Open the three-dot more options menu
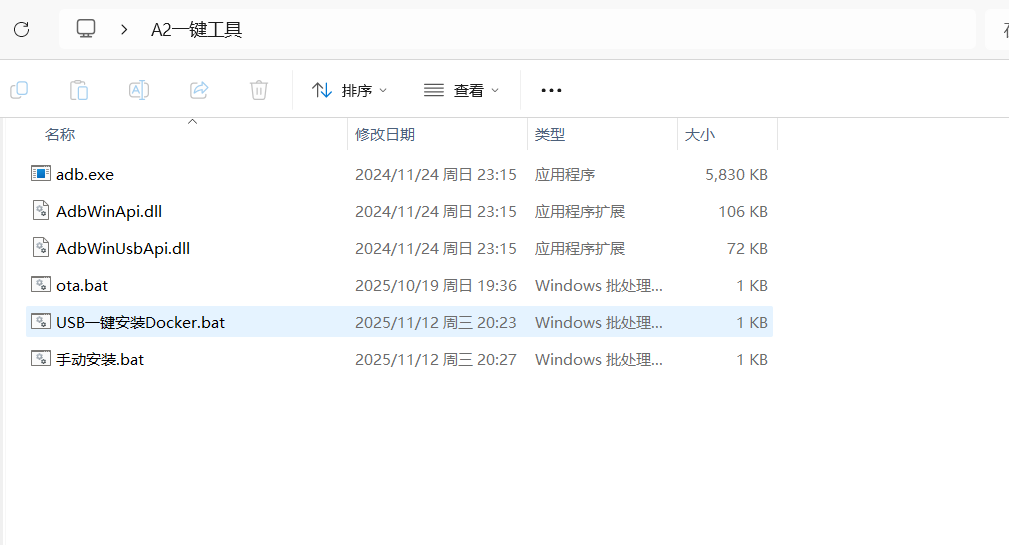 click(x=551, y=90)
